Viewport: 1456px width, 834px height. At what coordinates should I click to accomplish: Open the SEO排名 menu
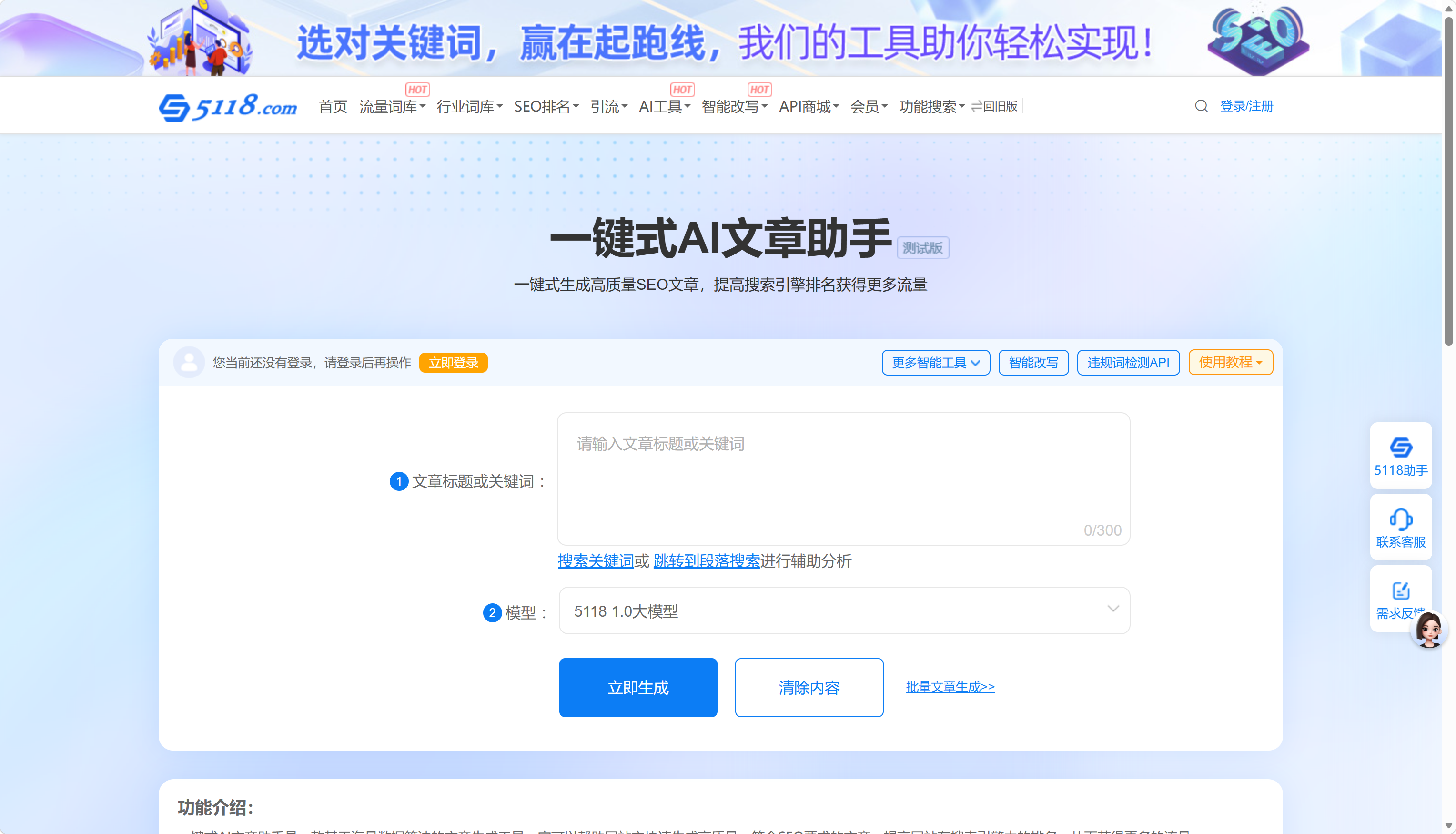pos(546,107)
